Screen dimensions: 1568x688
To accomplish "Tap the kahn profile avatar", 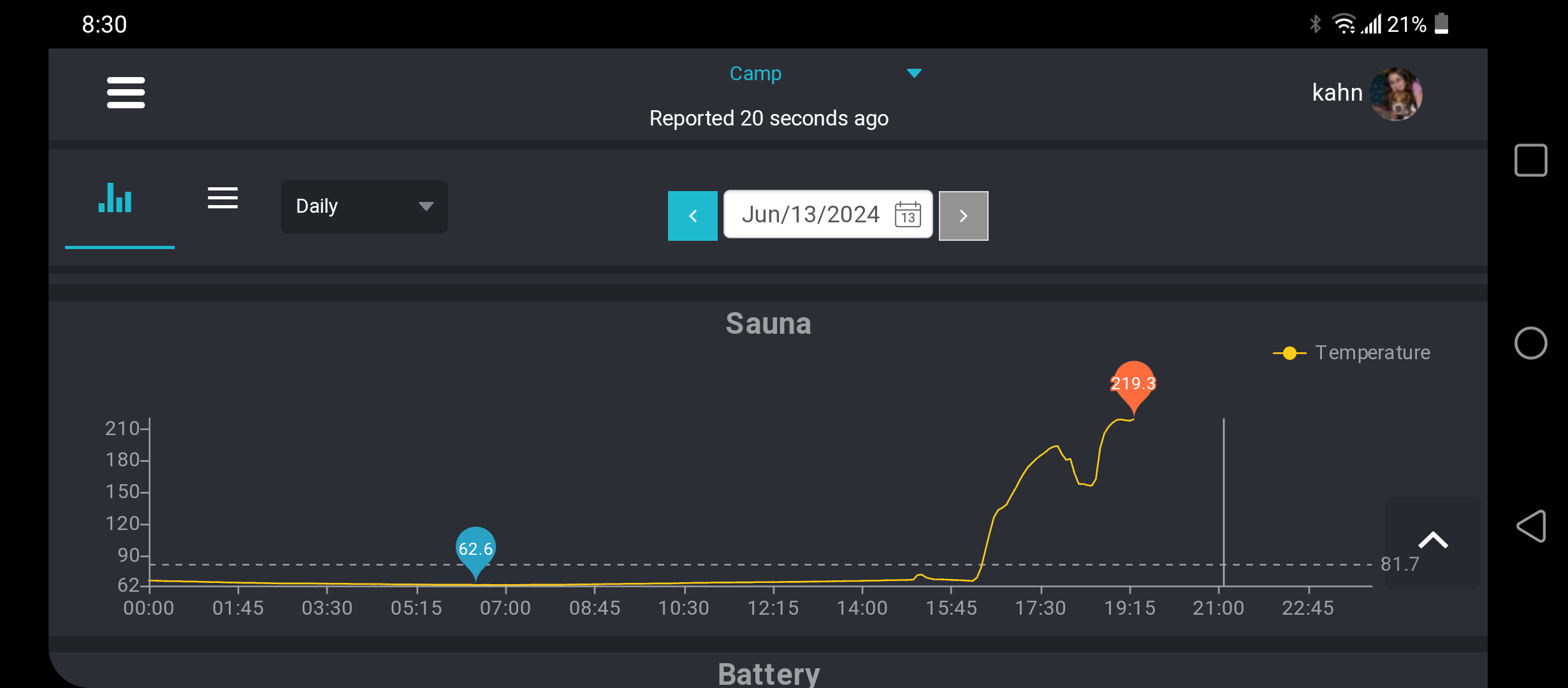I will click(x=1395, y=94).
